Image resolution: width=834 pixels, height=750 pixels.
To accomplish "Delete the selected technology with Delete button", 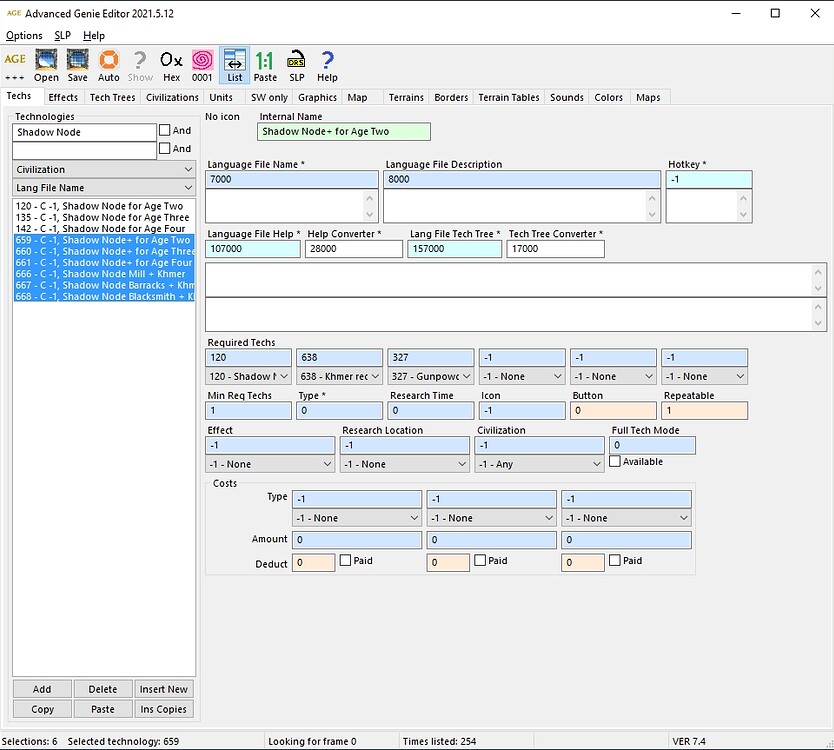I will 102,689.
